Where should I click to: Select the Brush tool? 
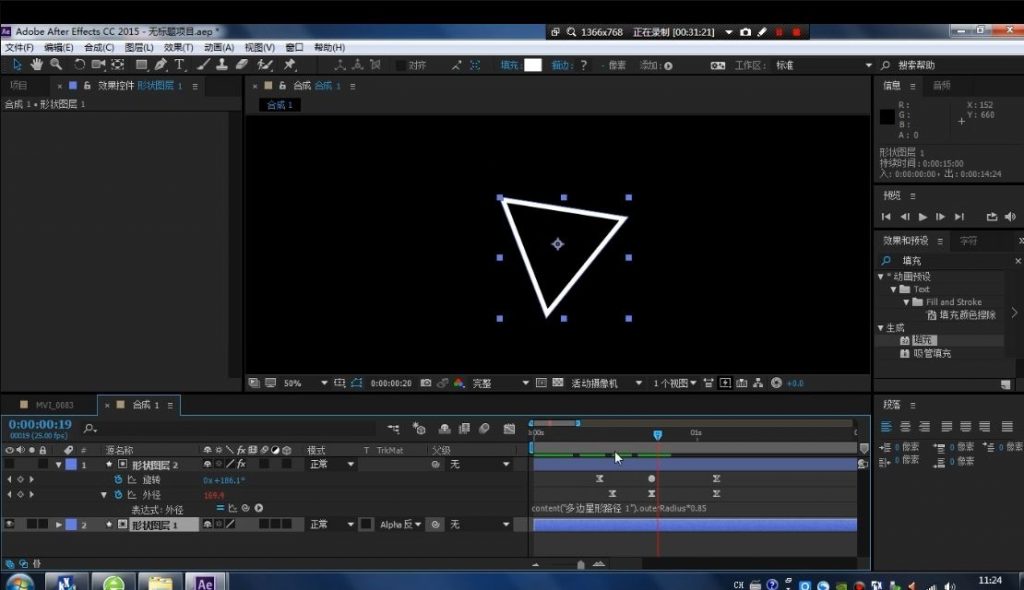click(203, 65)
